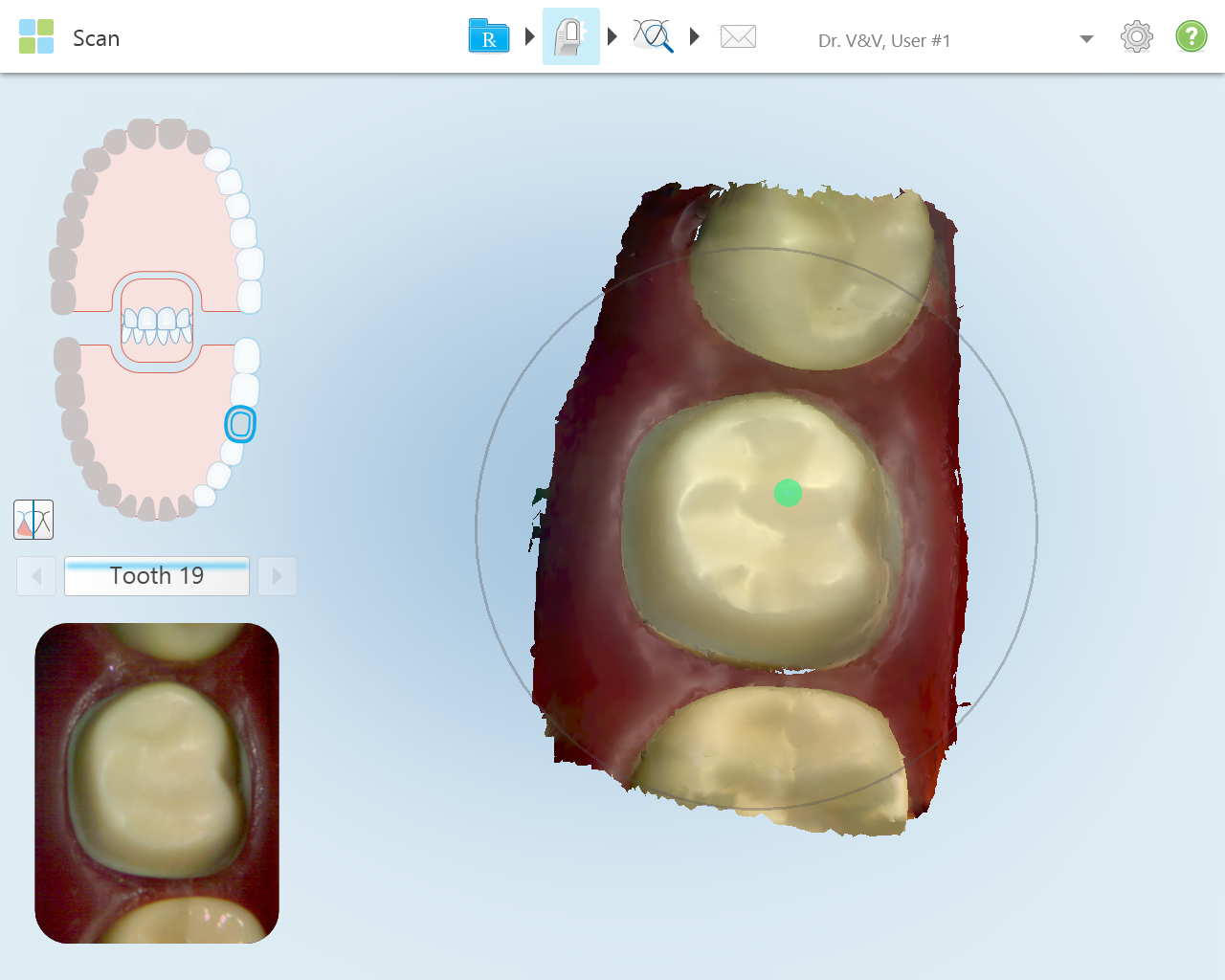Image resolution: width=1225 pixels, height=980 pixels.
Task: Expand the user dropdown arrow
Action: [x=1086, y=39]
